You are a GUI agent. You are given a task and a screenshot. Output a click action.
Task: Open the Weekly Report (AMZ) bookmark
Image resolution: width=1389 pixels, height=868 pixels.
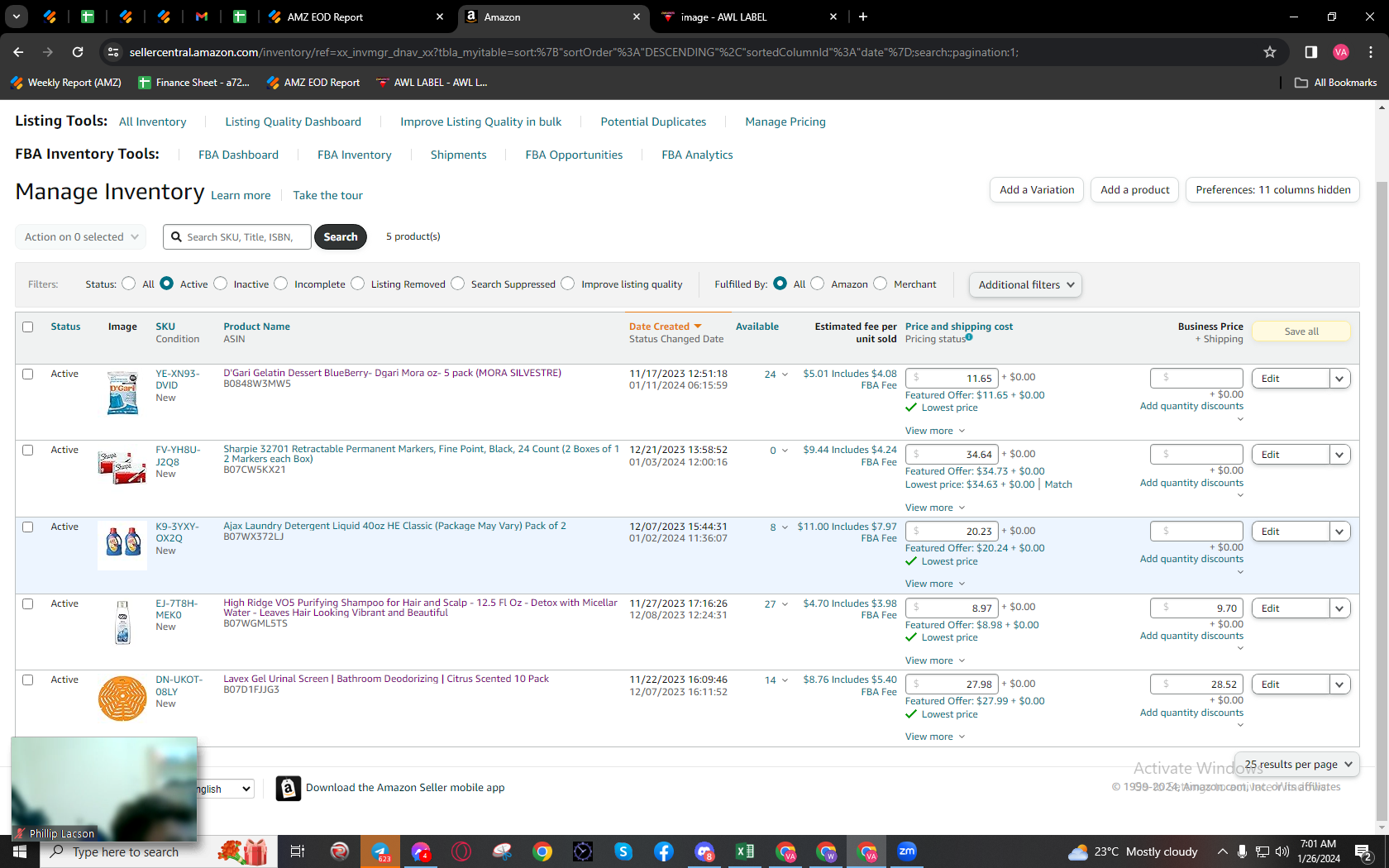[x=66, y=83]
